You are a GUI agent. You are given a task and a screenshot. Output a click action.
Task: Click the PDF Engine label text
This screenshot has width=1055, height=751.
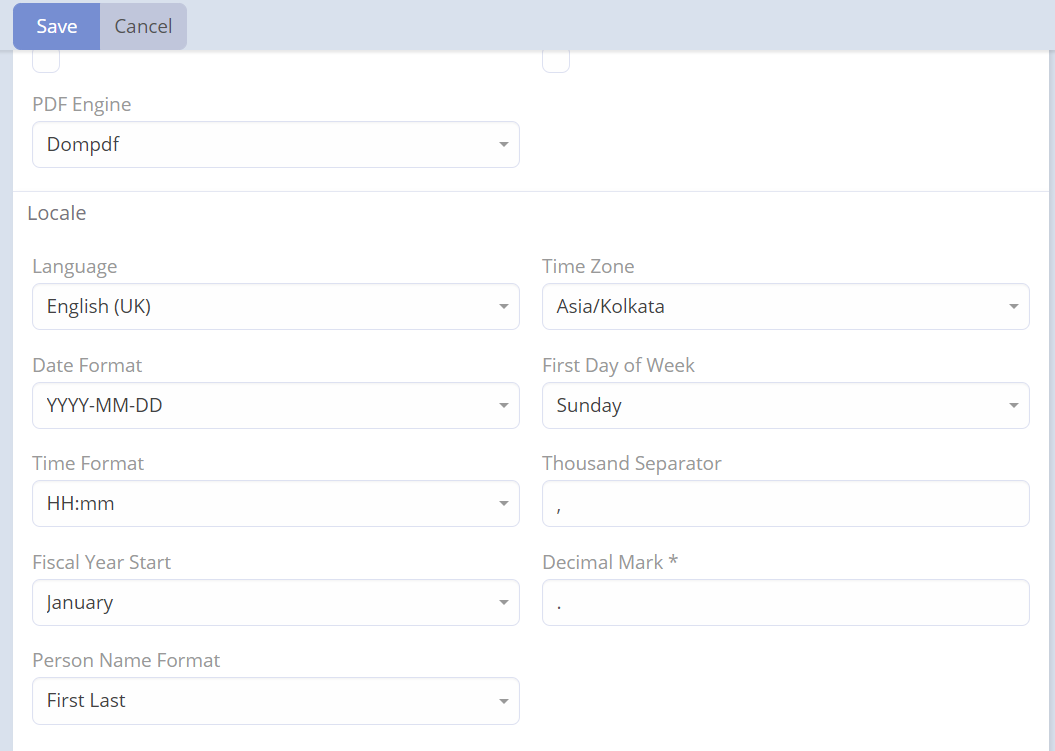coord(81,105)
